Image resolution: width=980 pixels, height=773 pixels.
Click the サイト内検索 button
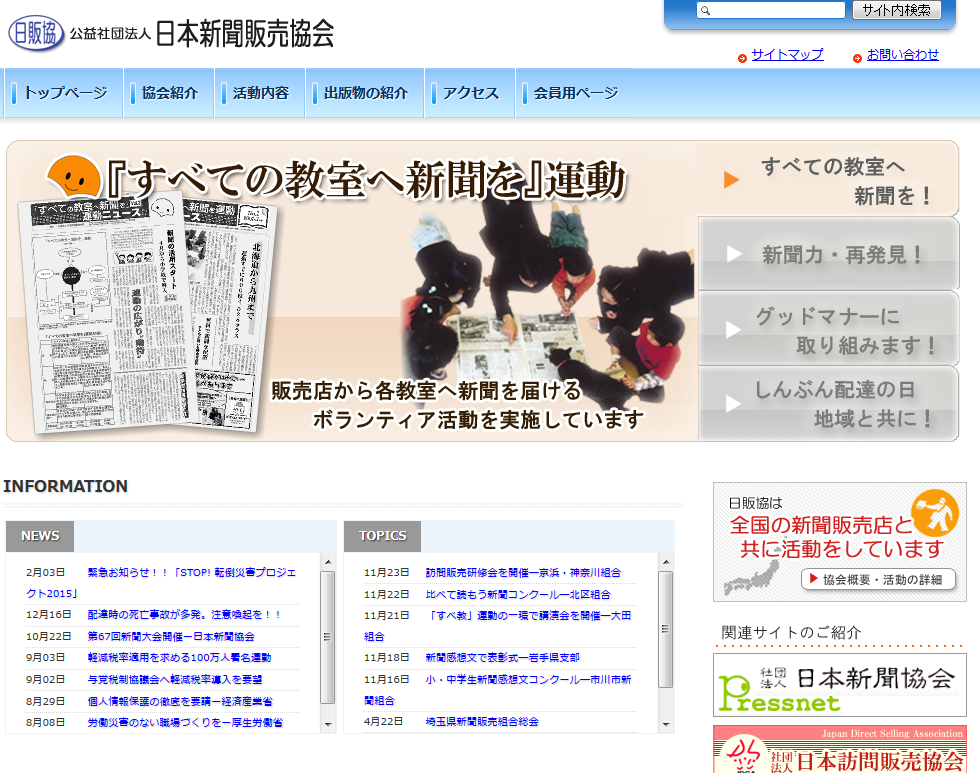[x=896, y=10]
